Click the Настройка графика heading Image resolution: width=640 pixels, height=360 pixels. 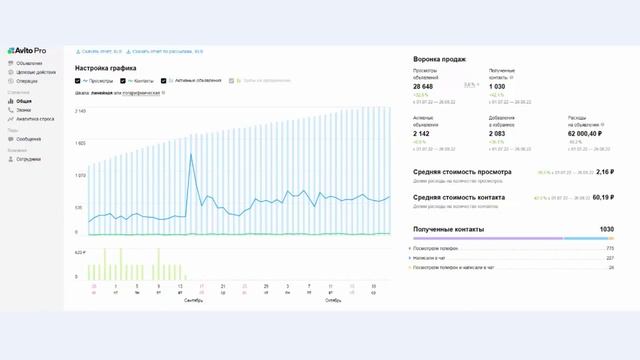point(106,68)
